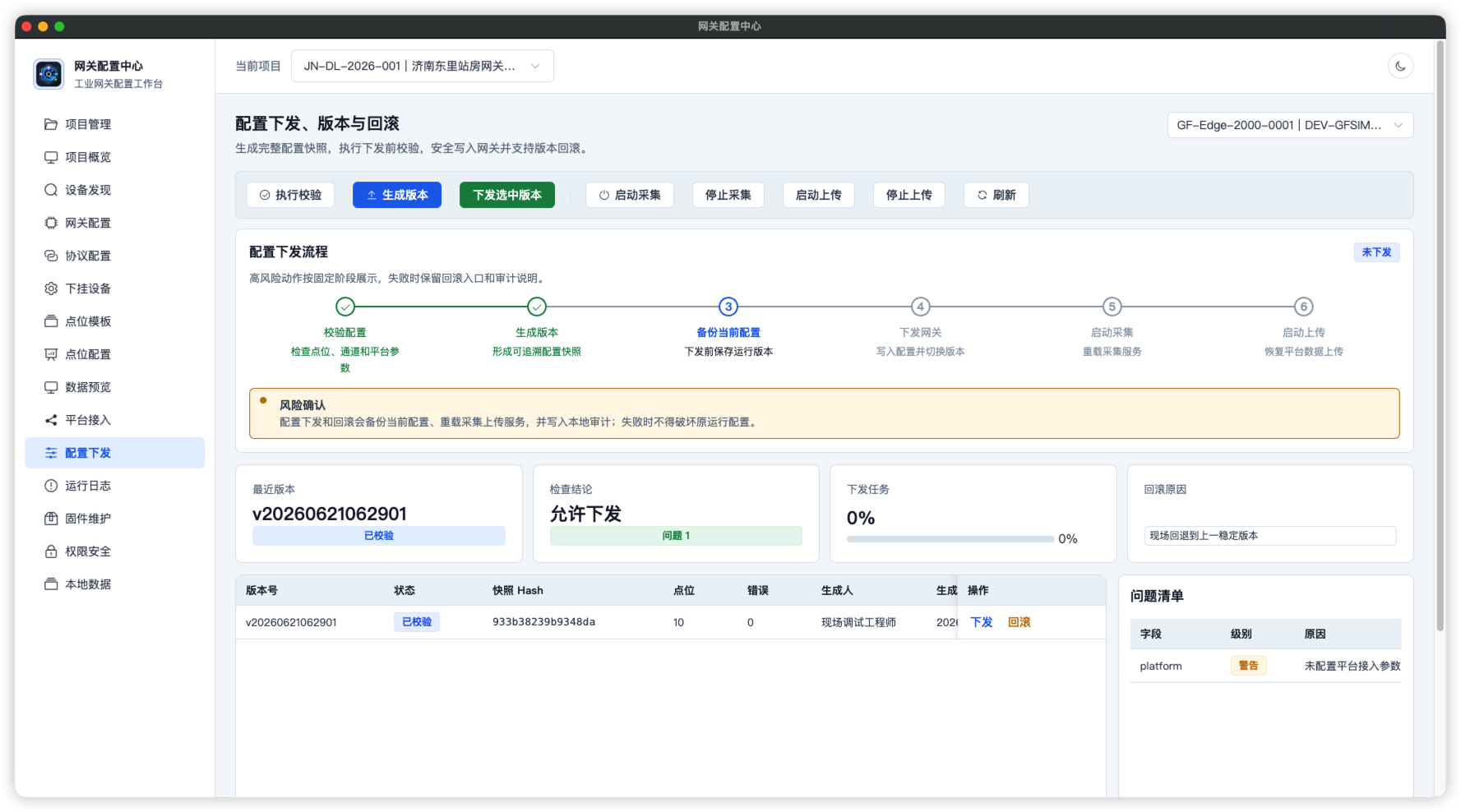
Task: Click the 数据预览 monitor icon
Action: pyautogui.click(x=51, y=387)
